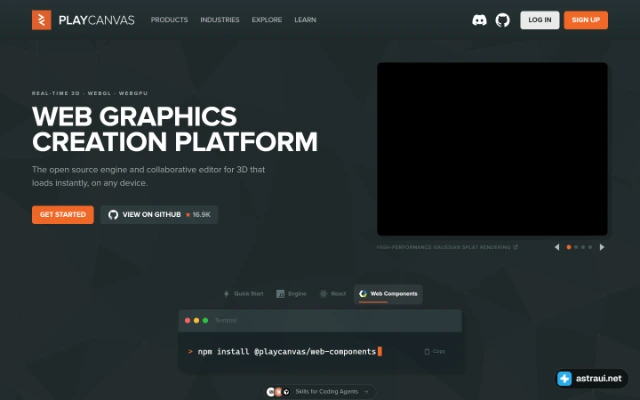Show previous carousel slide arrow

tap(557, 247)
